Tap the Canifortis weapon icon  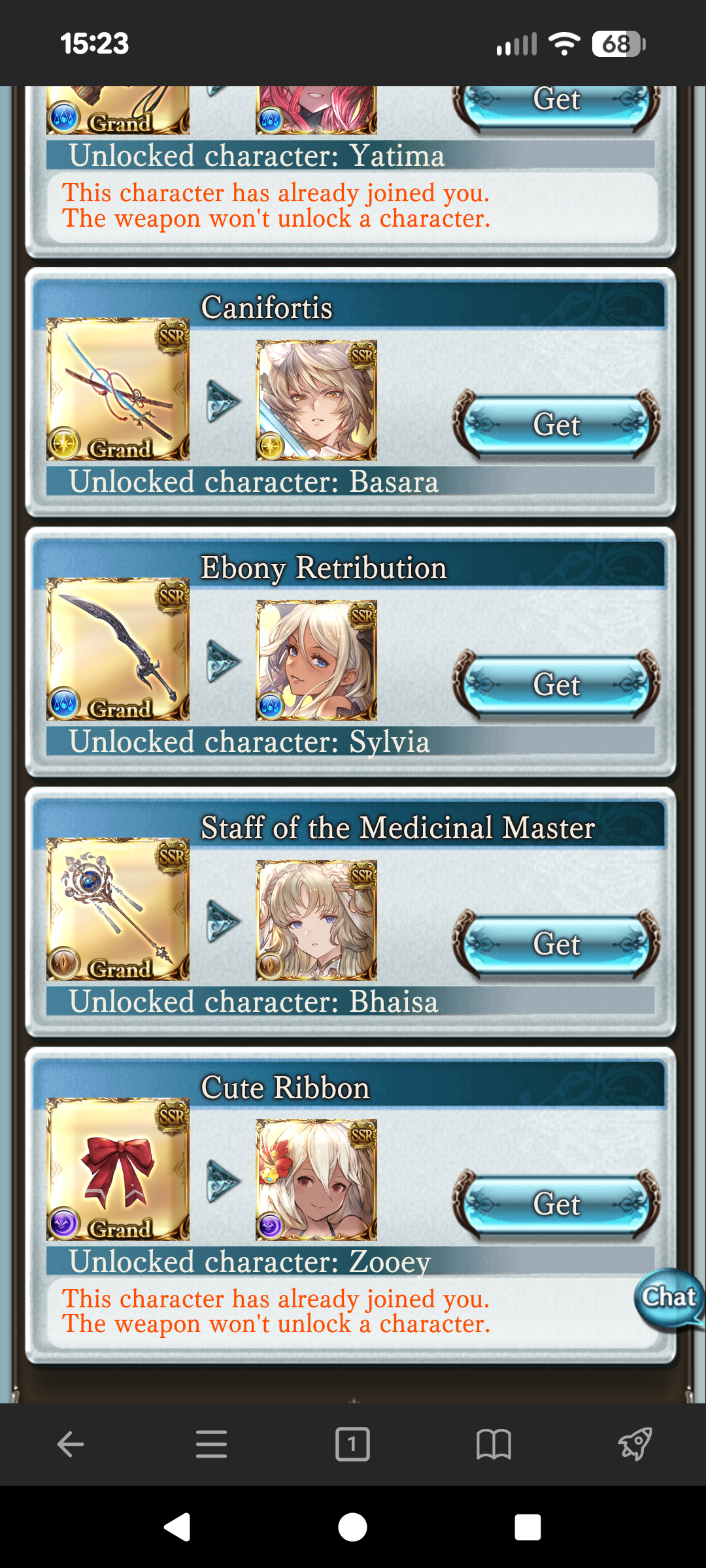[118, 389]
